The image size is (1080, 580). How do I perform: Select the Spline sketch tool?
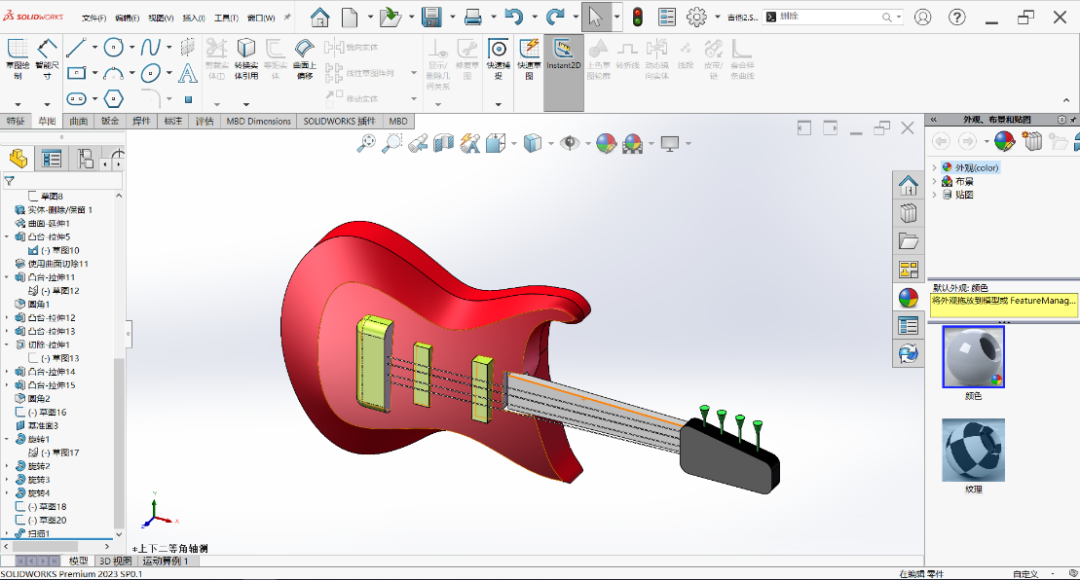click(150, 48)
